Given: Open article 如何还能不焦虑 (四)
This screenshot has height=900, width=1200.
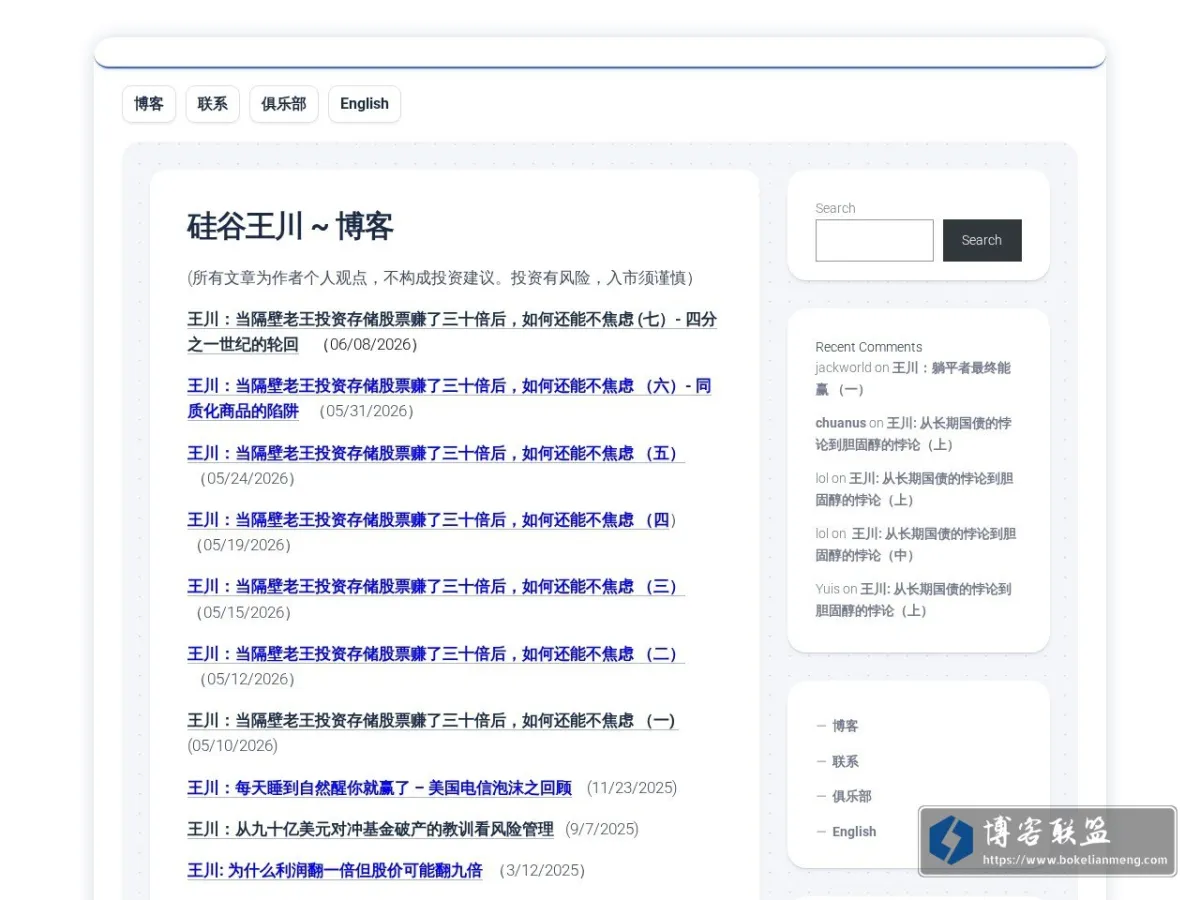Looking at the screenshot, I should tap(428, 520).
